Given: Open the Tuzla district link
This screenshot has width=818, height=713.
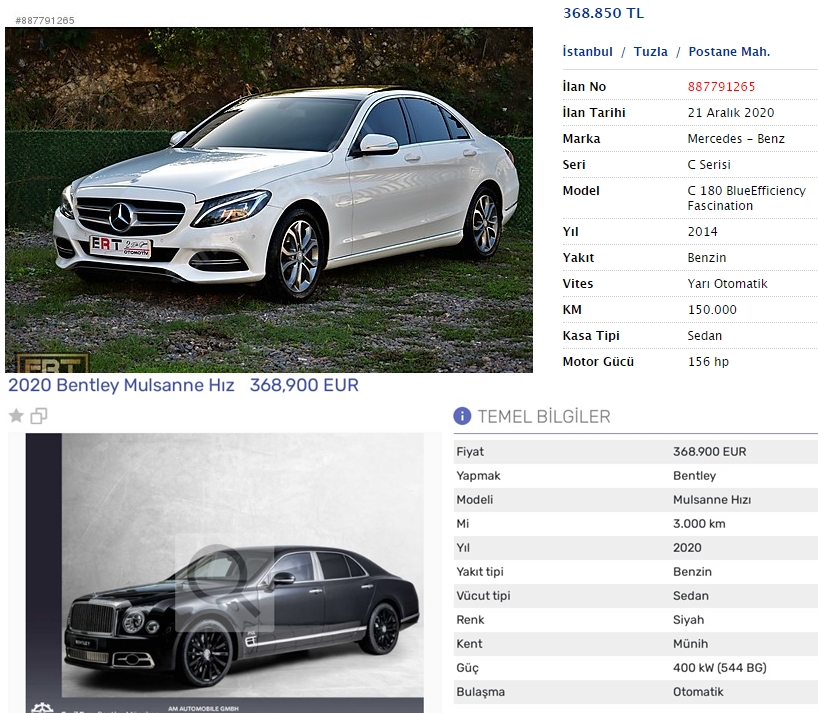Looking at the screenshot, I should (x=651, y=52).
